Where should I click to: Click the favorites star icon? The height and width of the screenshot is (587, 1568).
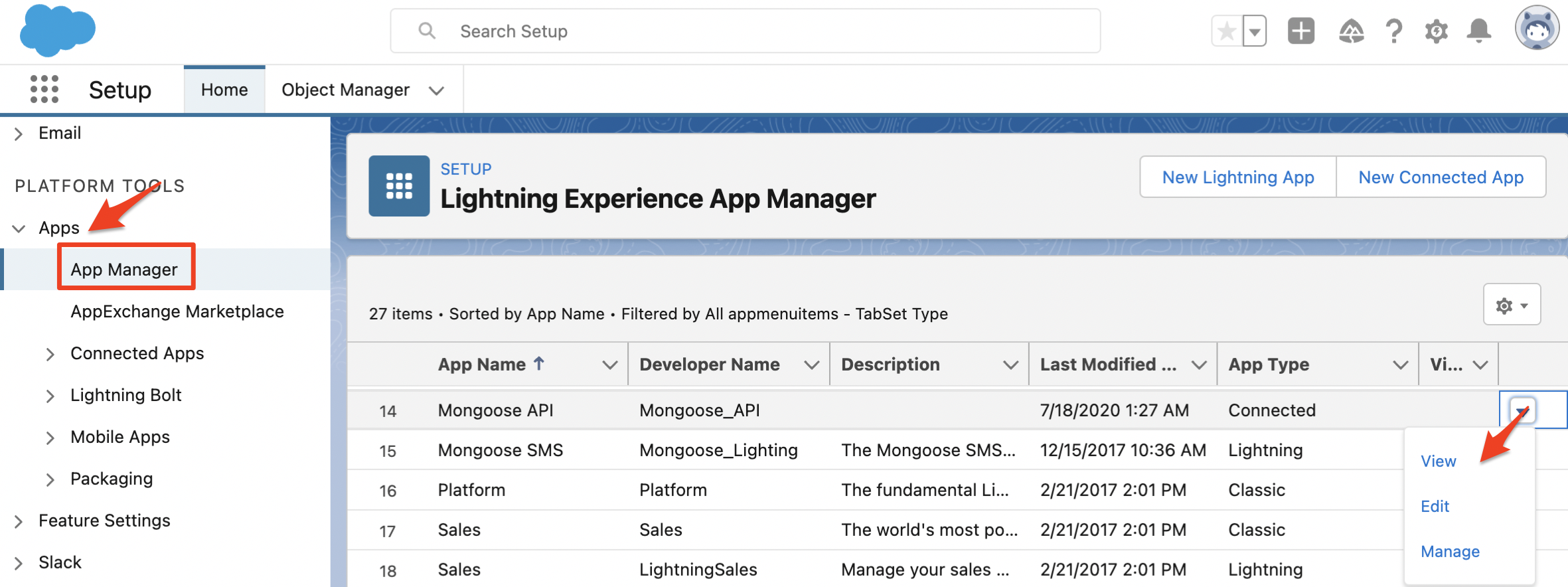1227,31
